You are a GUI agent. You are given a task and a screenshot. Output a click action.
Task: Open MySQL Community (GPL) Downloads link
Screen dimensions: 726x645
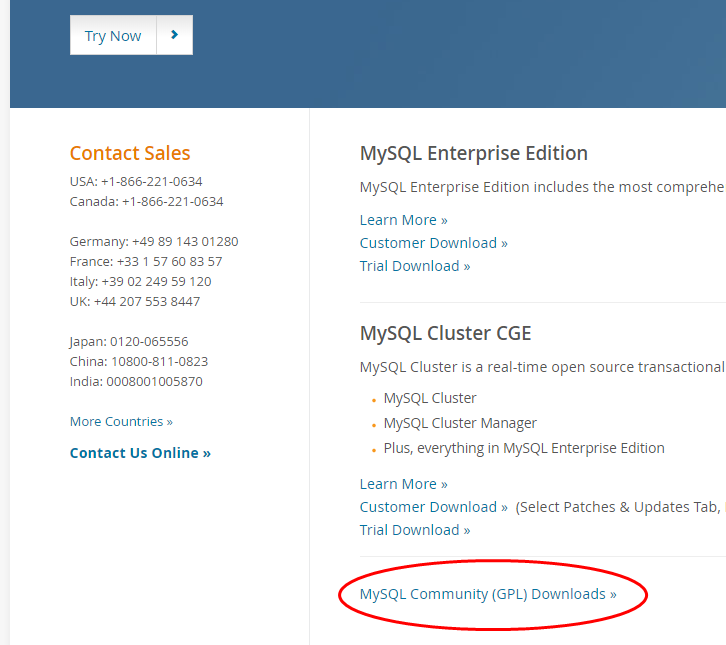[x=488, y=594]
